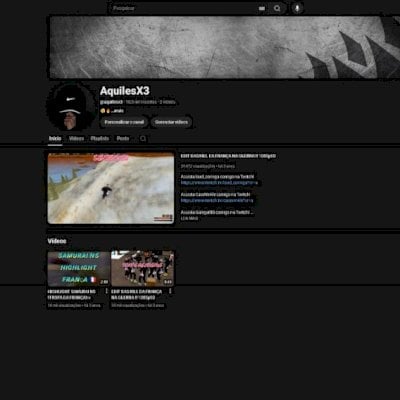Screen dimensions: 400x400
Task: Open the featured video title link
Action: (x=228, y=156)
